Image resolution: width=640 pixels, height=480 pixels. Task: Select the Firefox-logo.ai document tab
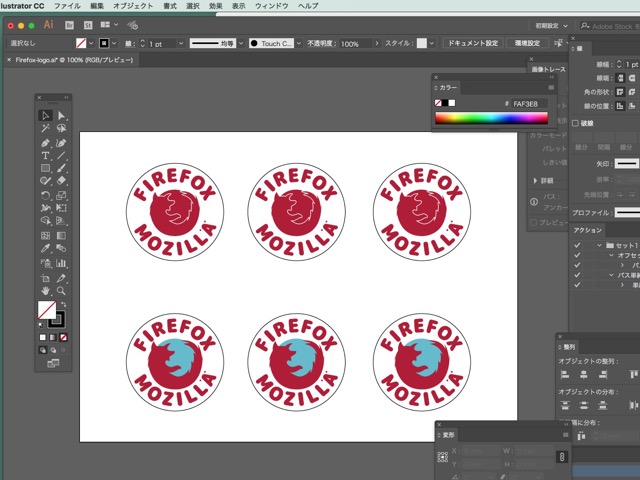coord(74,60)
